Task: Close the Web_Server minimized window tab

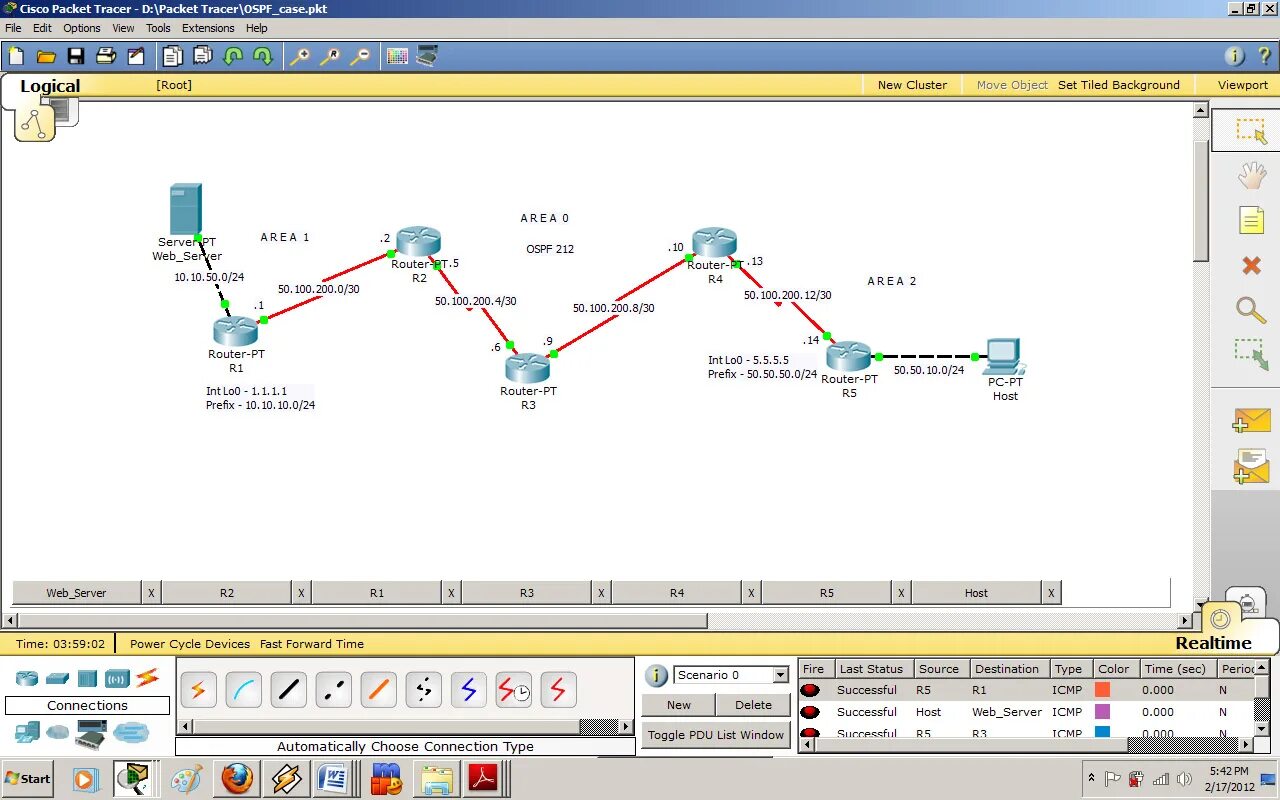Action: (151, 593)
